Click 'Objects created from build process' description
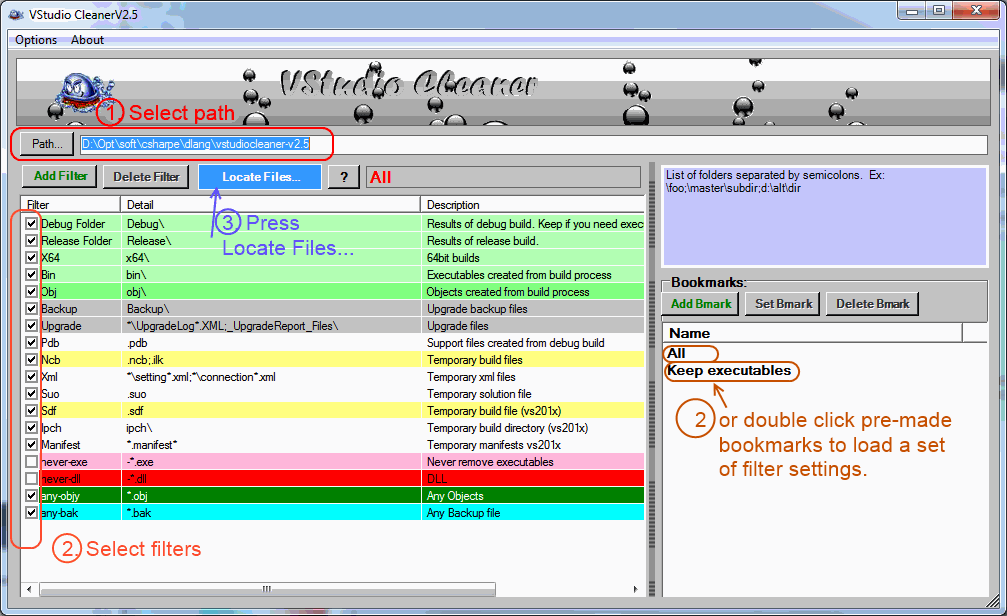 [508, 292]
